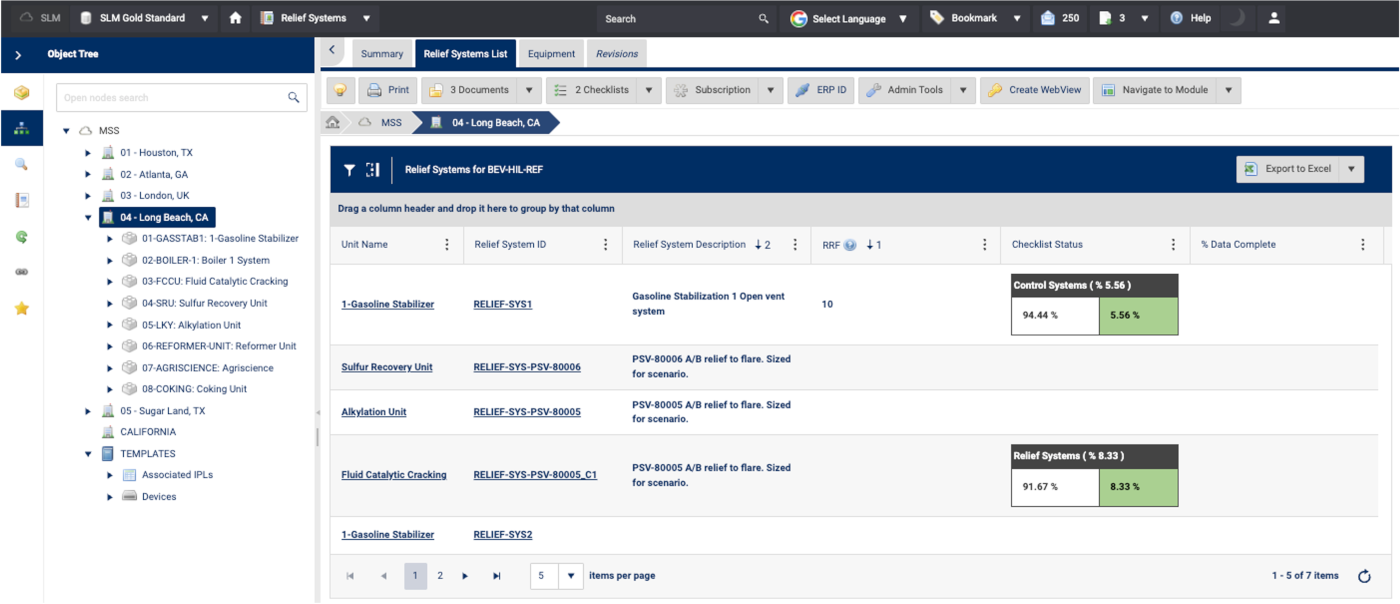Image resolution: width=1400 pixels, height=604 pixels.
Task: Open the Export to Excel dropdown arrow
Action: [x=1352, y=169]
